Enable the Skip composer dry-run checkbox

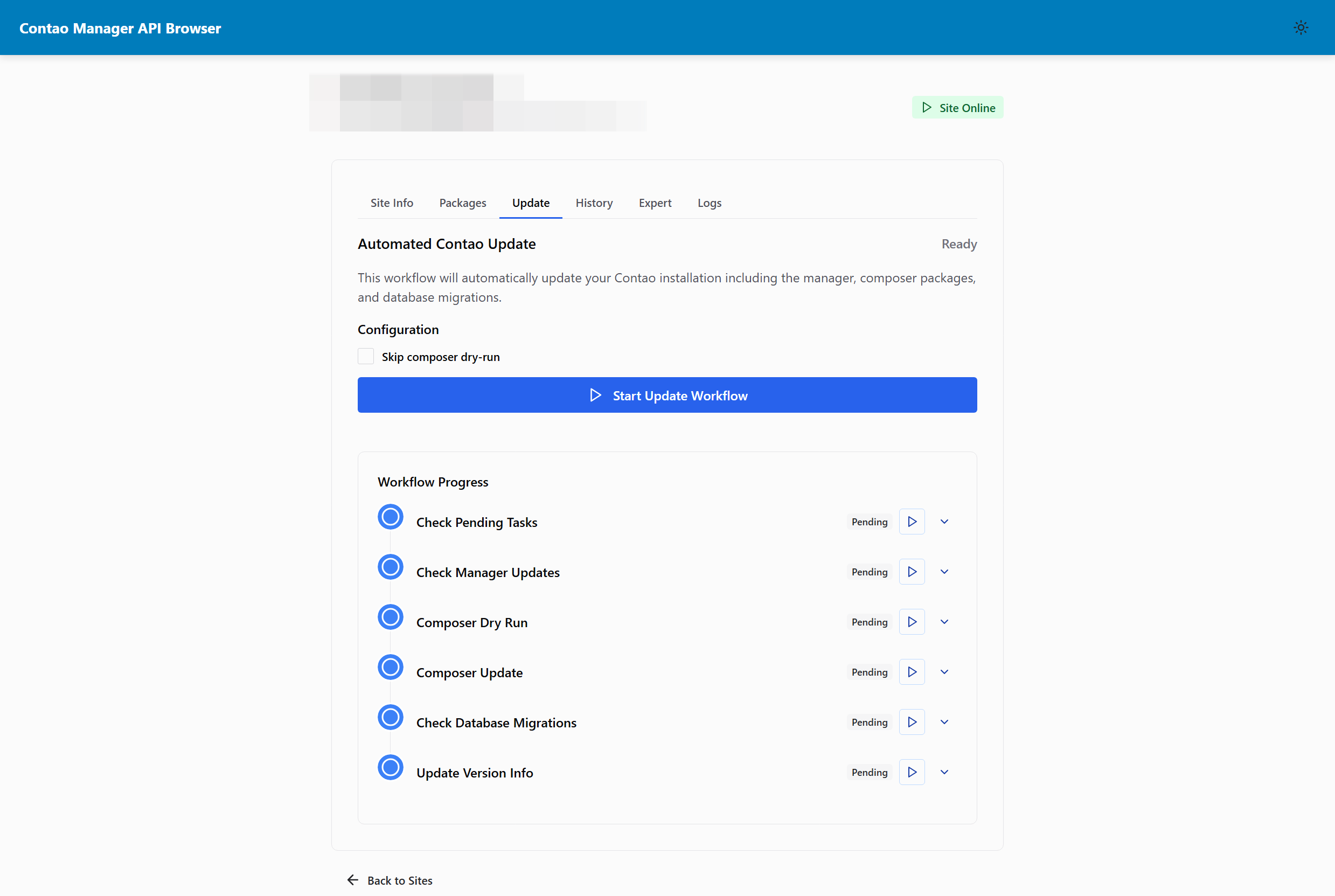point(366,356)
